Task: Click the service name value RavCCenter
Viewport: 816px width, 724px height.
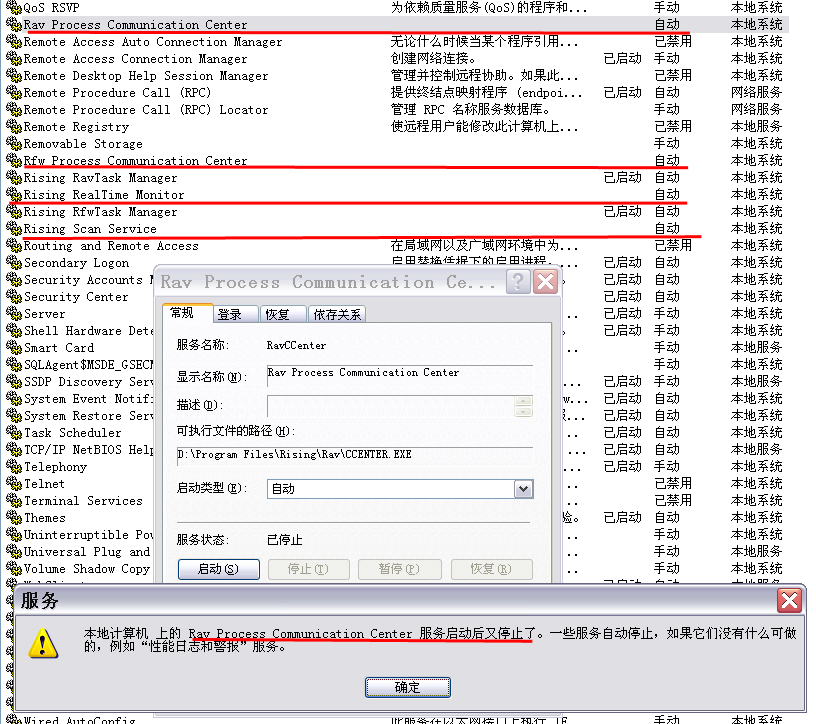Action: coord(296,345)
